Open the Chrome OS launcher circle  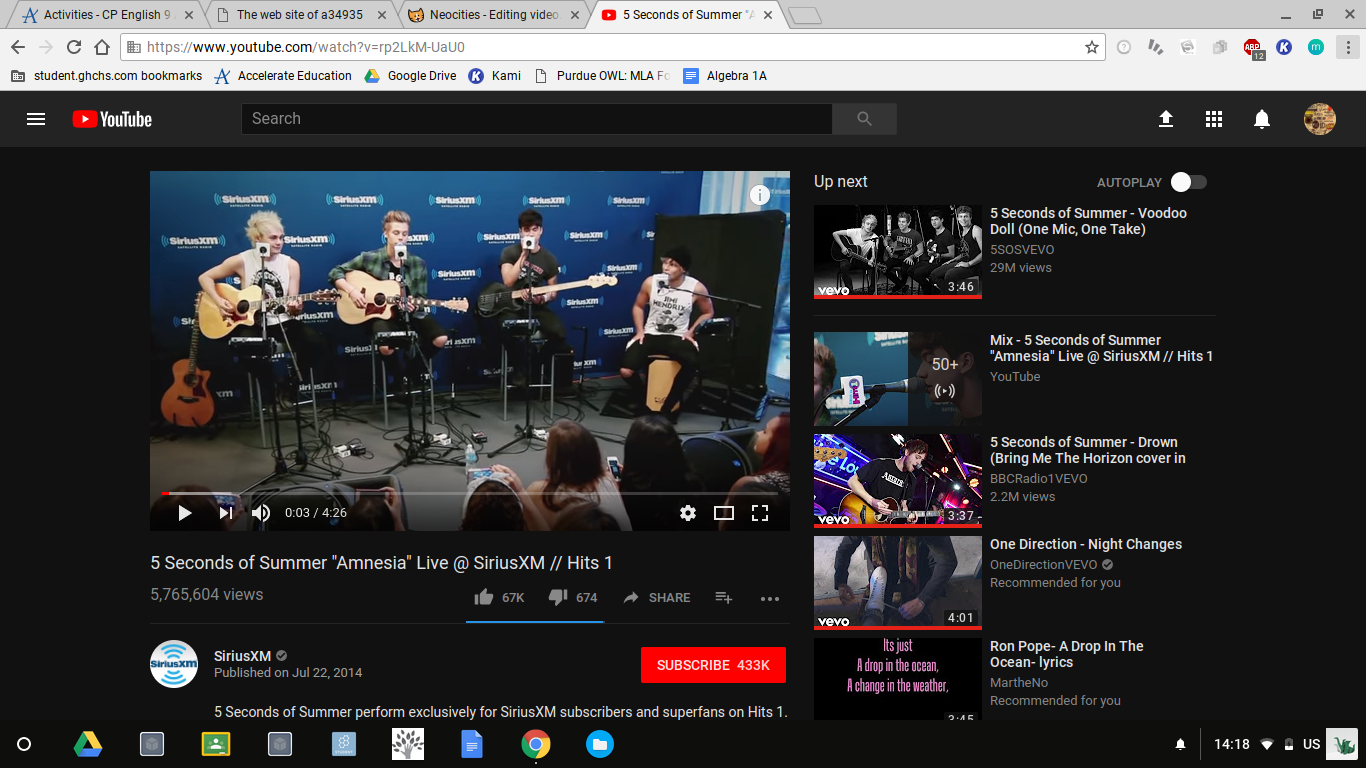pyautogui.click(x=24, y=744)
